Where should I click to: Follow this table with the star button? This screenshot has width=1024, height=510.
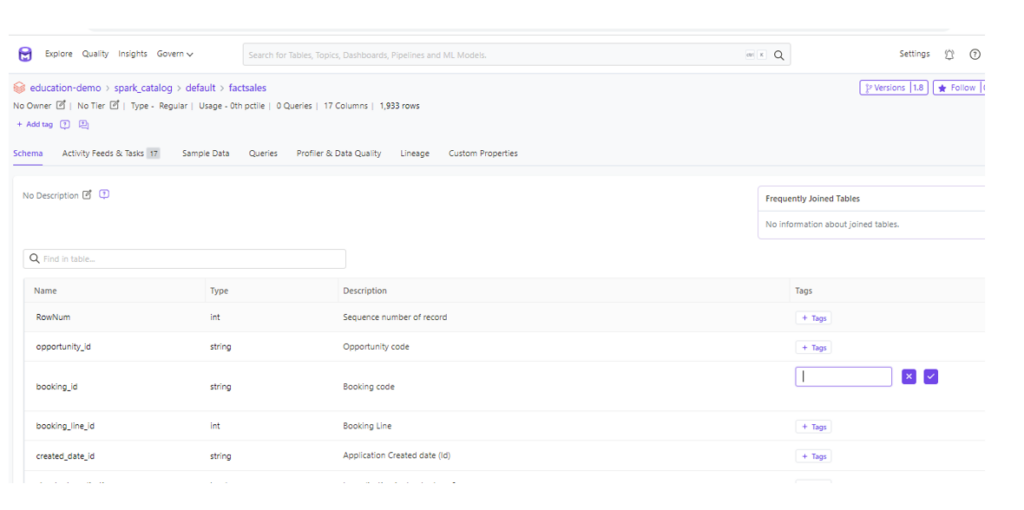(x=957, y=88)
